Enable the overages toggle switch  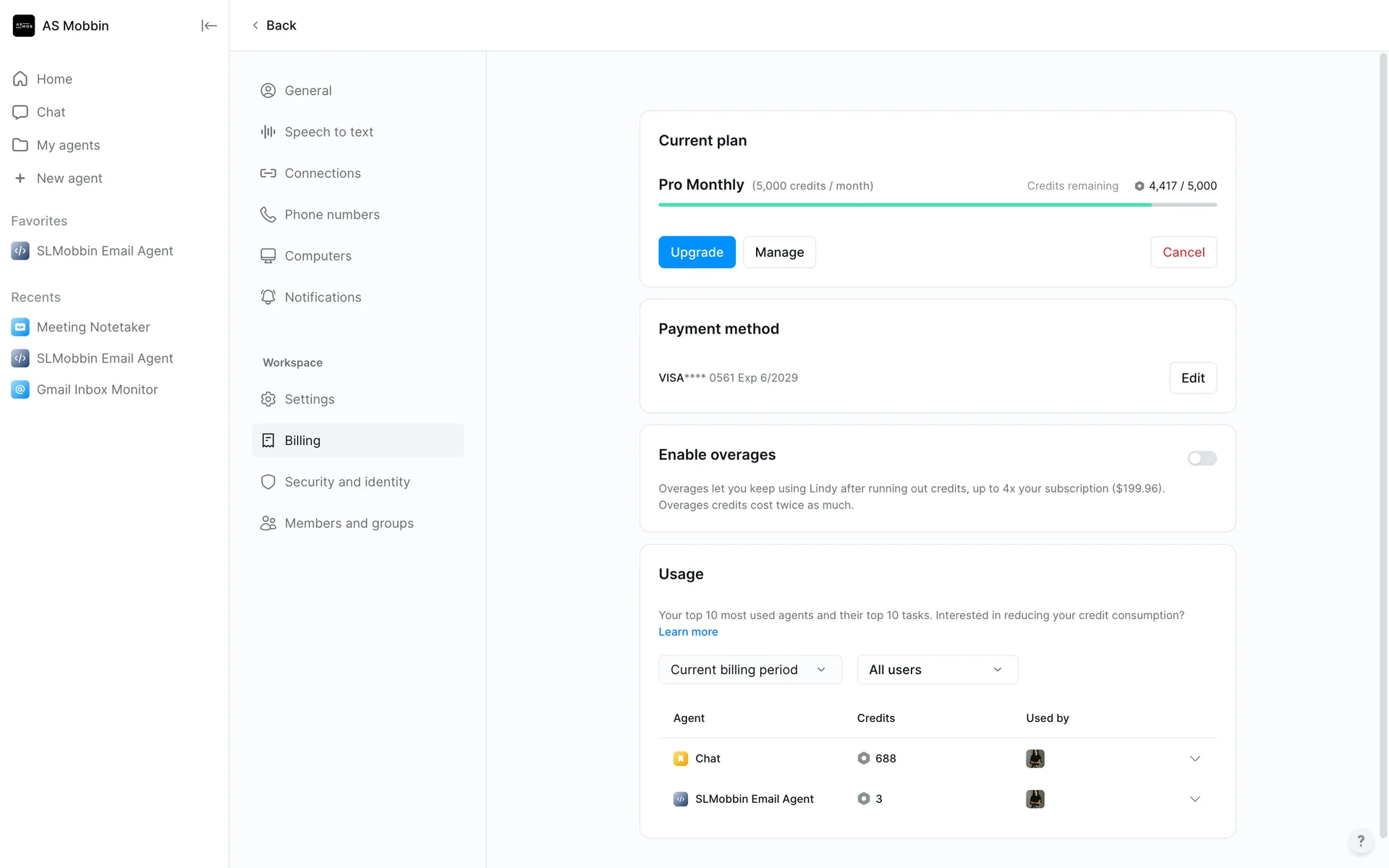pyautogui.click(x=1202, y=459)
